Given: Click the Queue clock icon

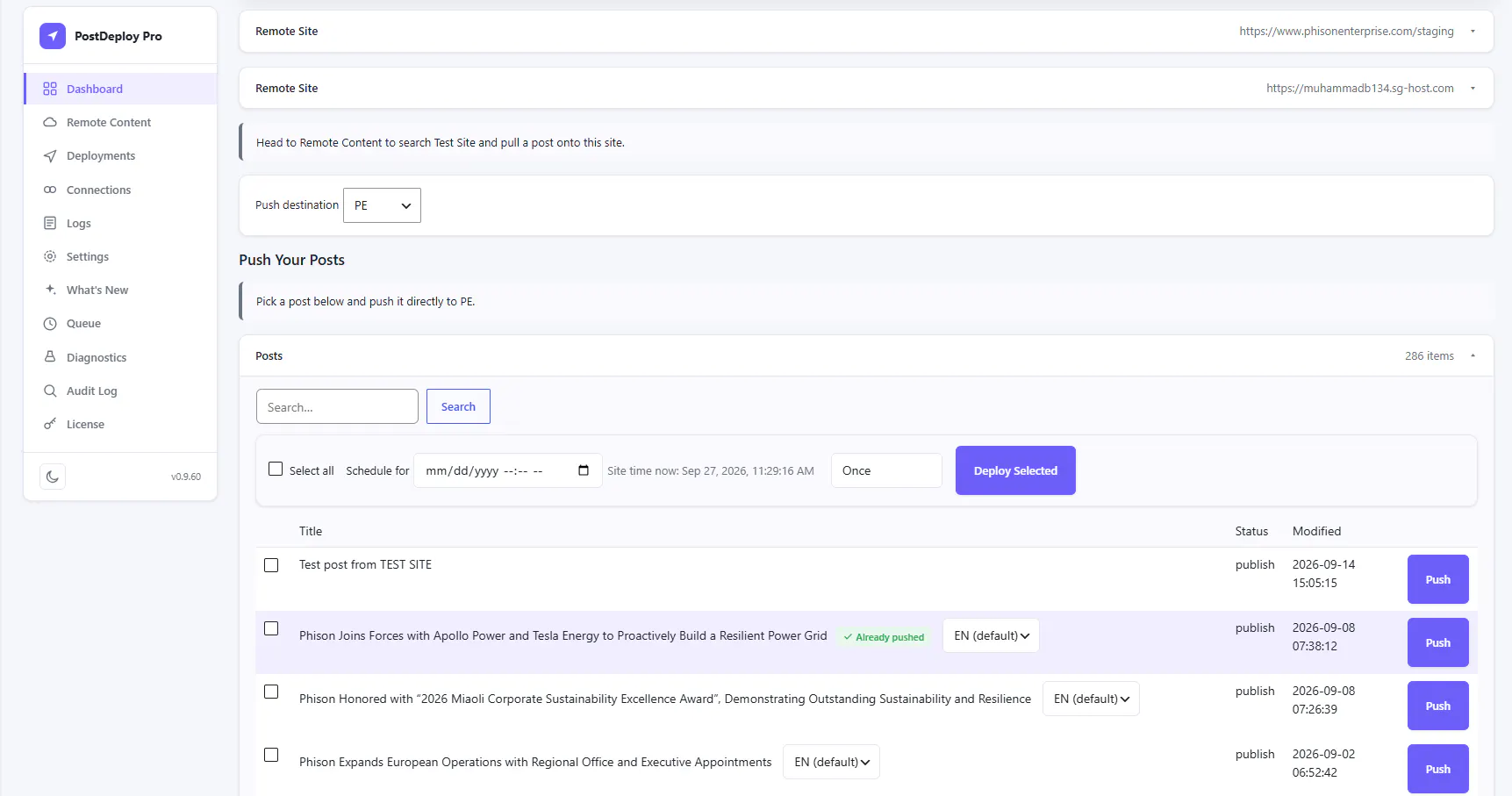Looking at the screenshot, I should [50, 324].
